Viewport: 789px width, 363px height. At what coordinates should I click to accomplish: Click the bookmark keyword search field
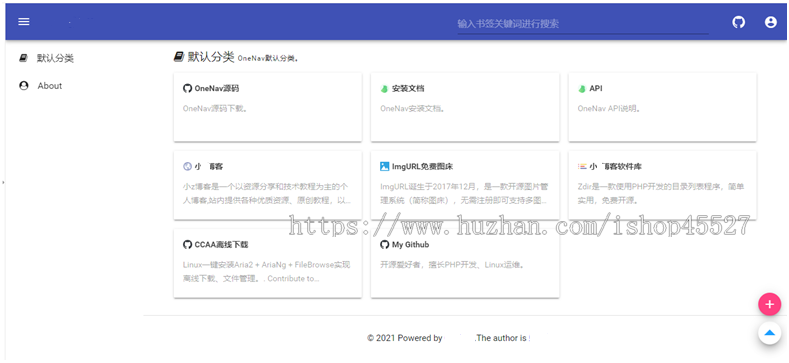pos(583,24)
